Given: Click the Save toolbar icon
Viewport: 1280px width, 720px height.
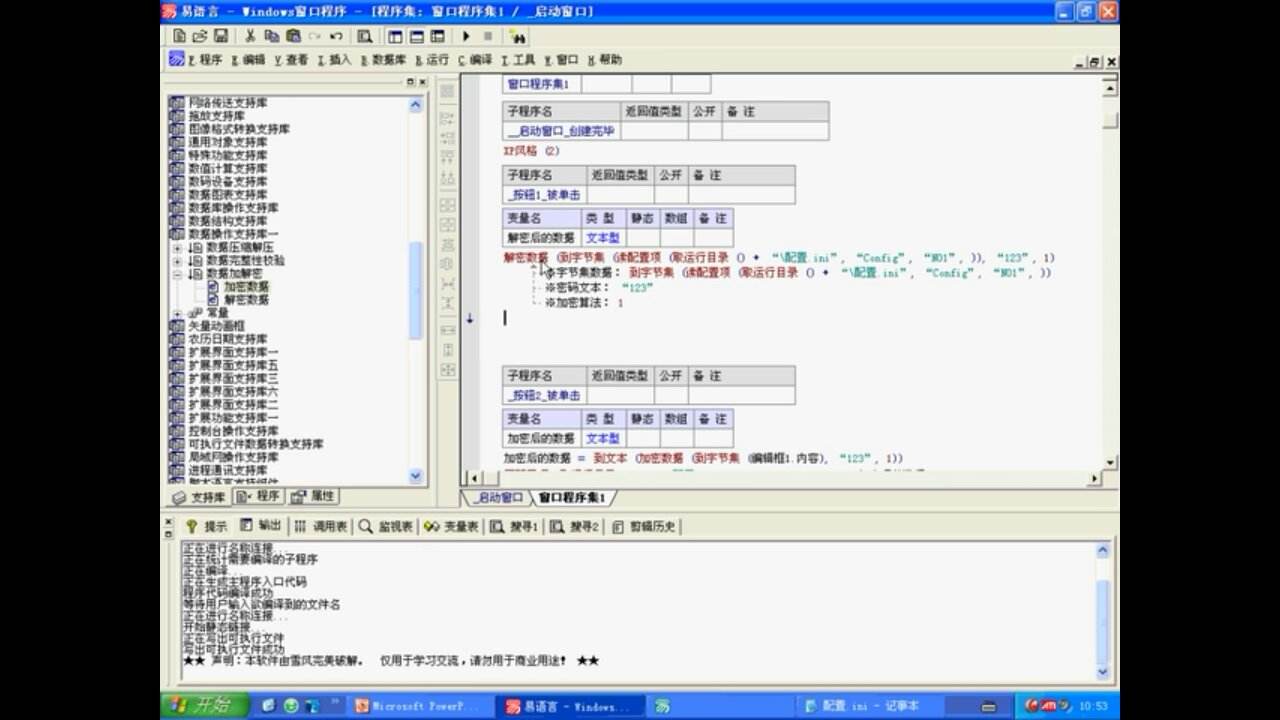Looking at the screenshot, I should [x=220, y=36].
